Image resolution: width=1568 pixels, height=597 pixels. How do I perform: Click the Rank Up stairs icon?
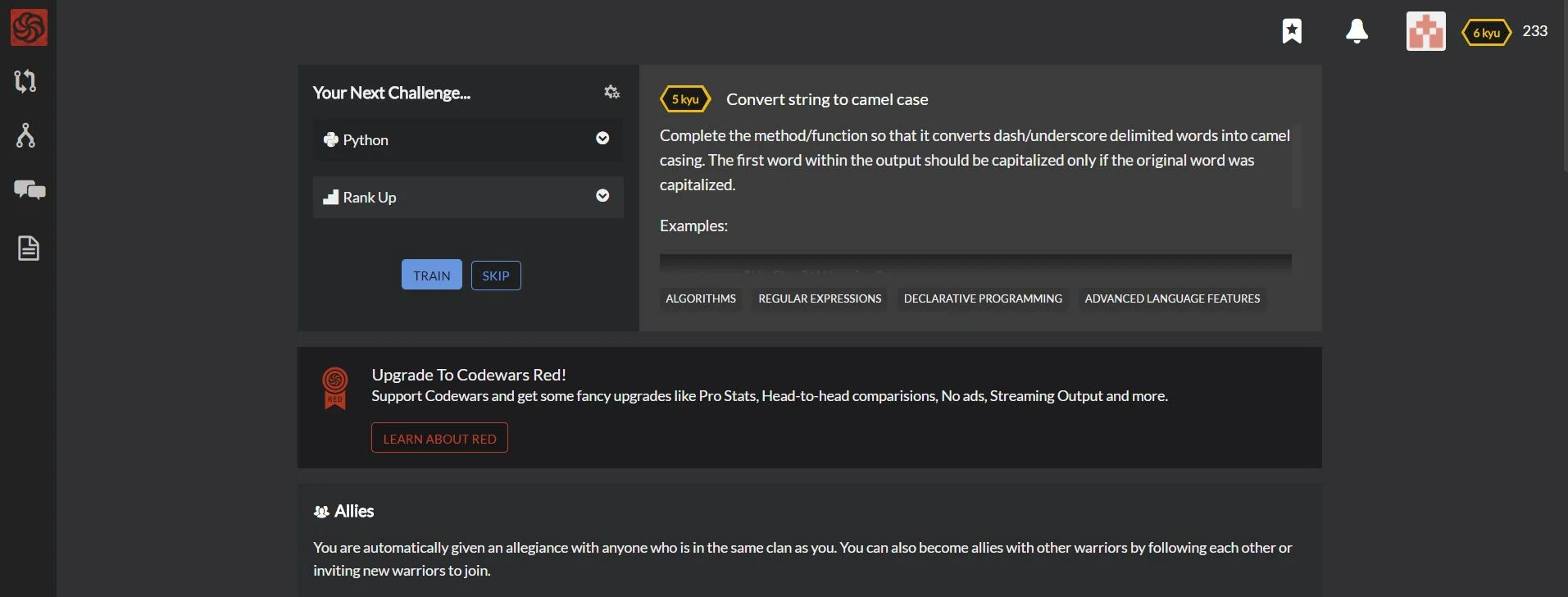point(330,197)
